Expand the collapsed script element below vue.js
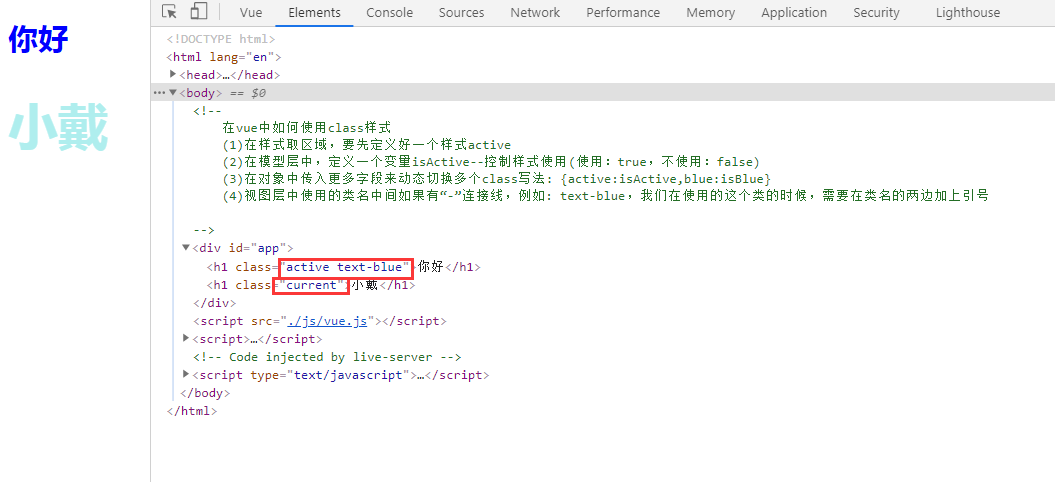Screen dimensions: 1055x482 point(186,339)
